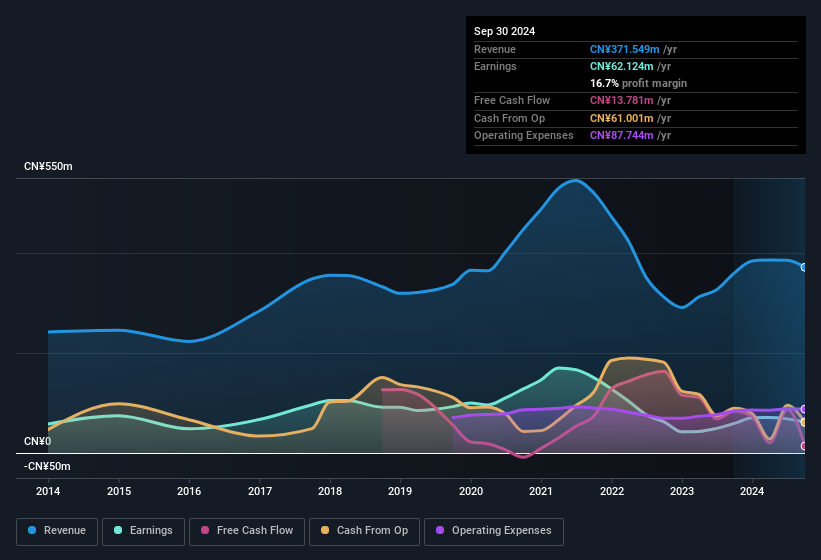Toggle the Revenue series in legend

coord(64,530)
